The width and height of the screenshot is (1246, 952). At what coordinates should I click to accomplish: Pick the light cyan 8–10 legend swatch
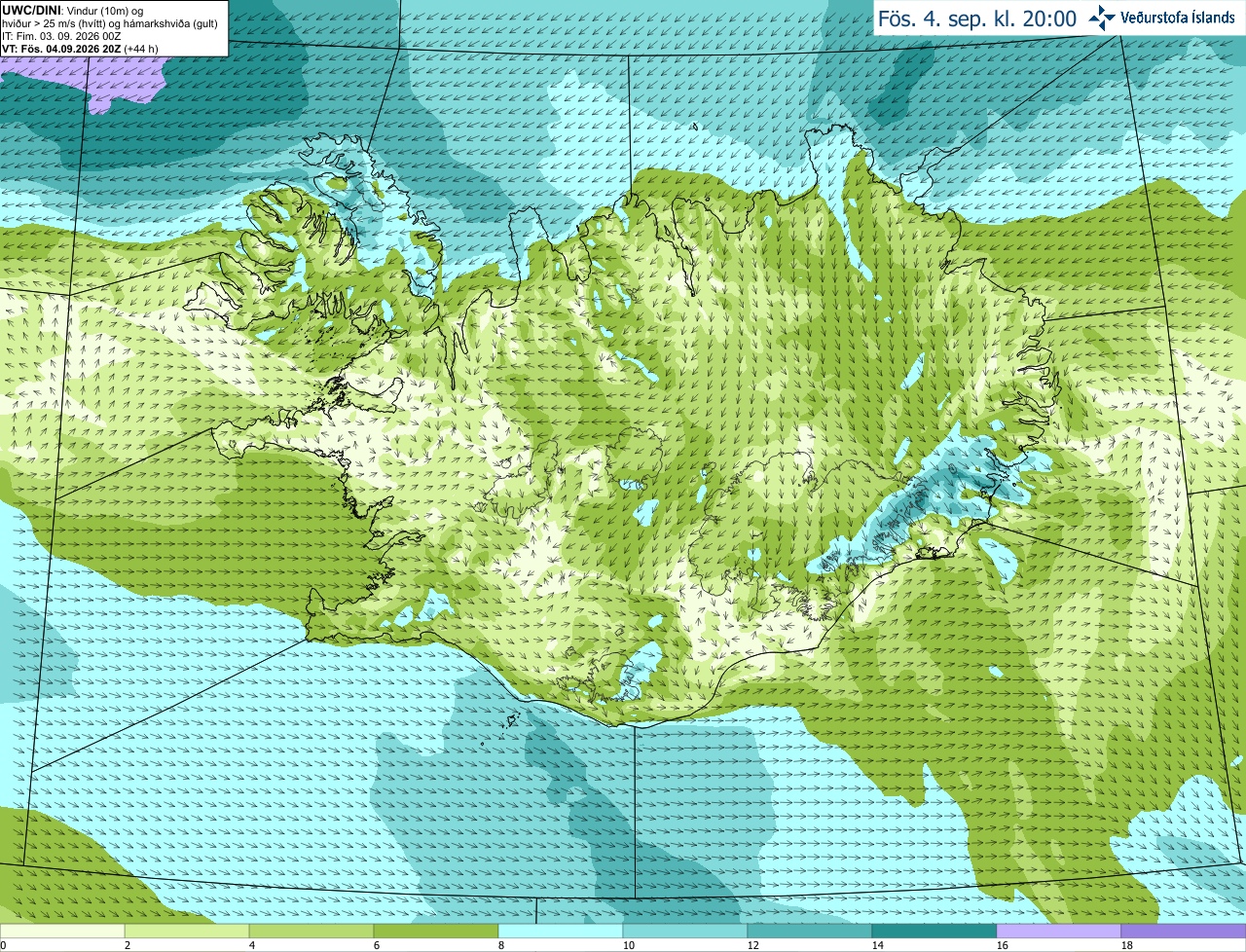coord(561,932)
